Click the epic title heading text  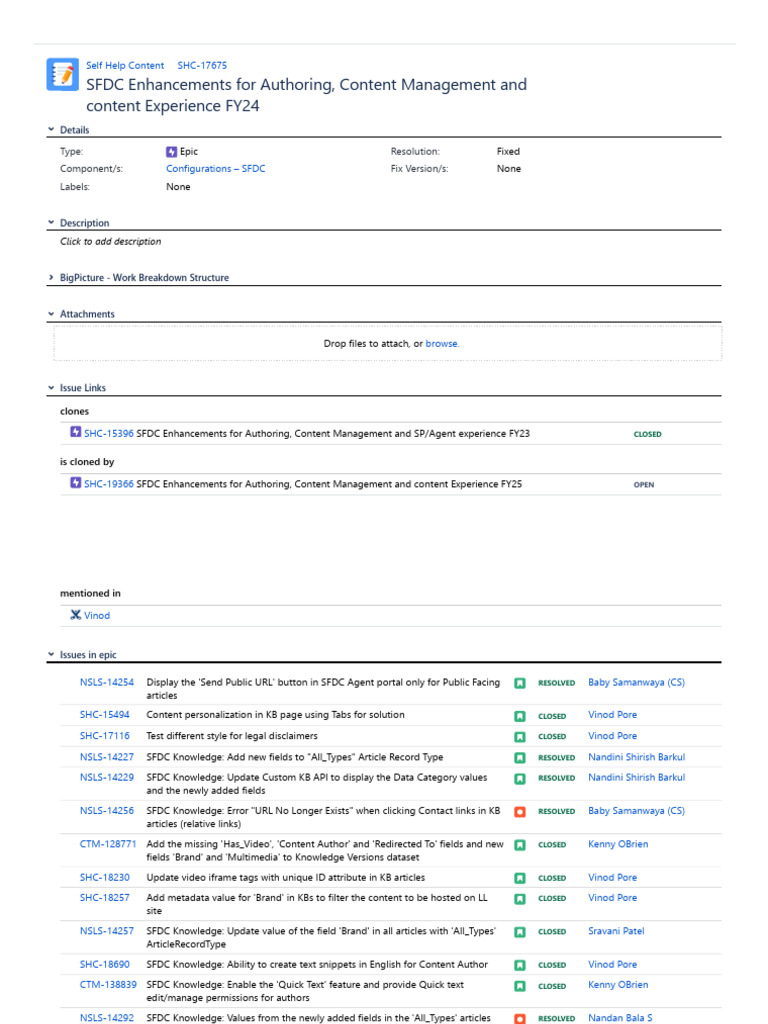[x=306, y=95]
